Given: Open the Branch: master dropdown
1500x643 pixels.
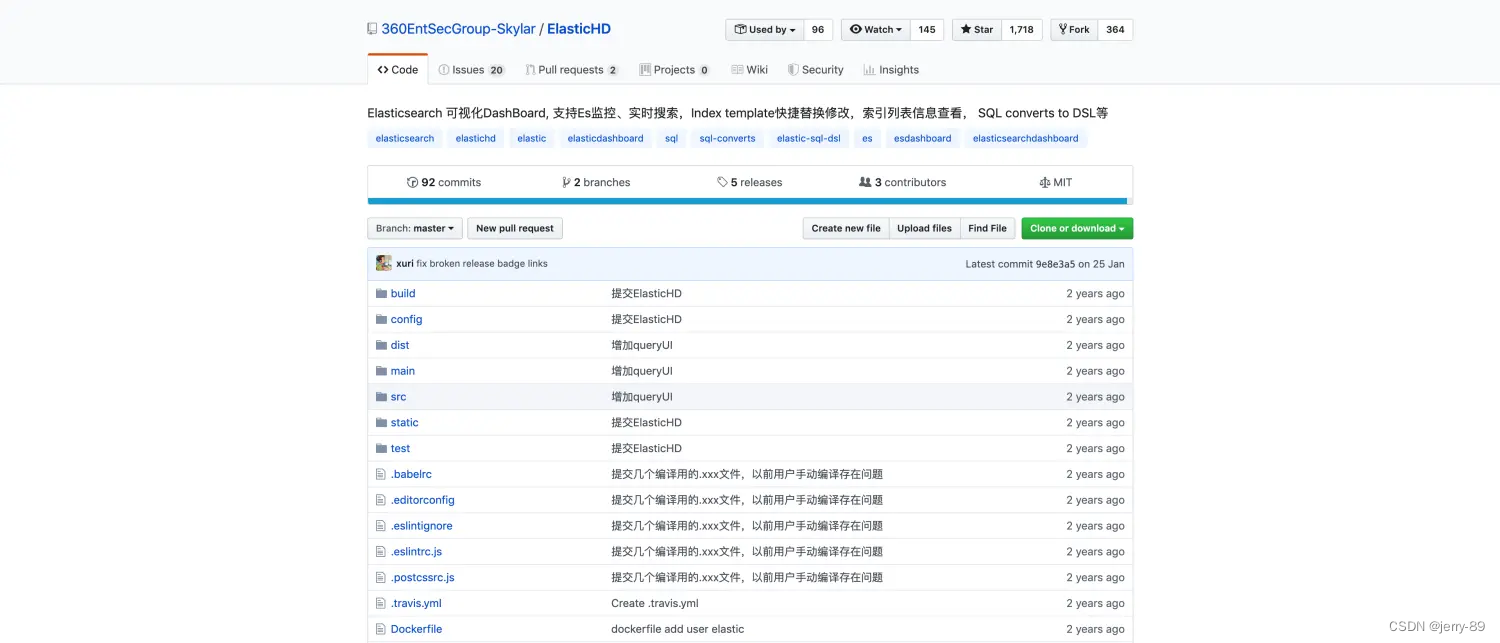Looking at the screenshot, I should (414, 228).
